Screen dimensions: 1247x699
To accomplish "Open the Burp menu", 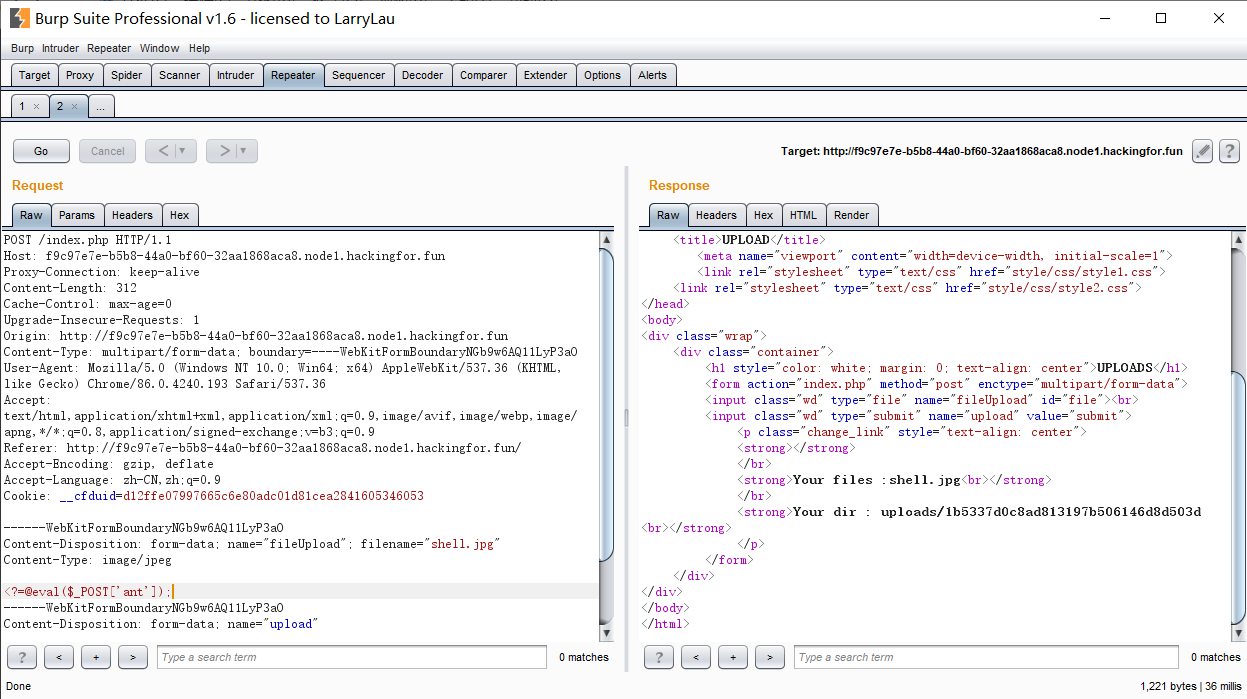I will (x=22, y=48).
